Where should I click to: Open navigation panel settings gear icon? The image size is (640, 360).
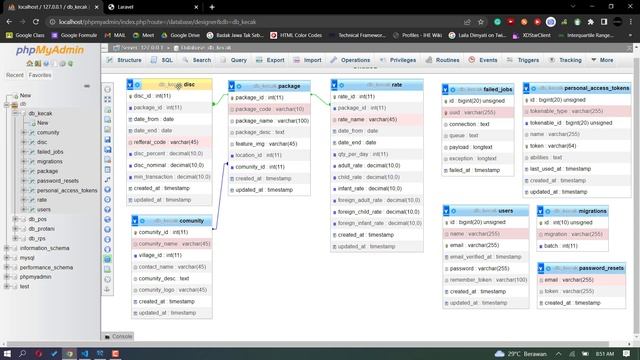pos(62,64)
